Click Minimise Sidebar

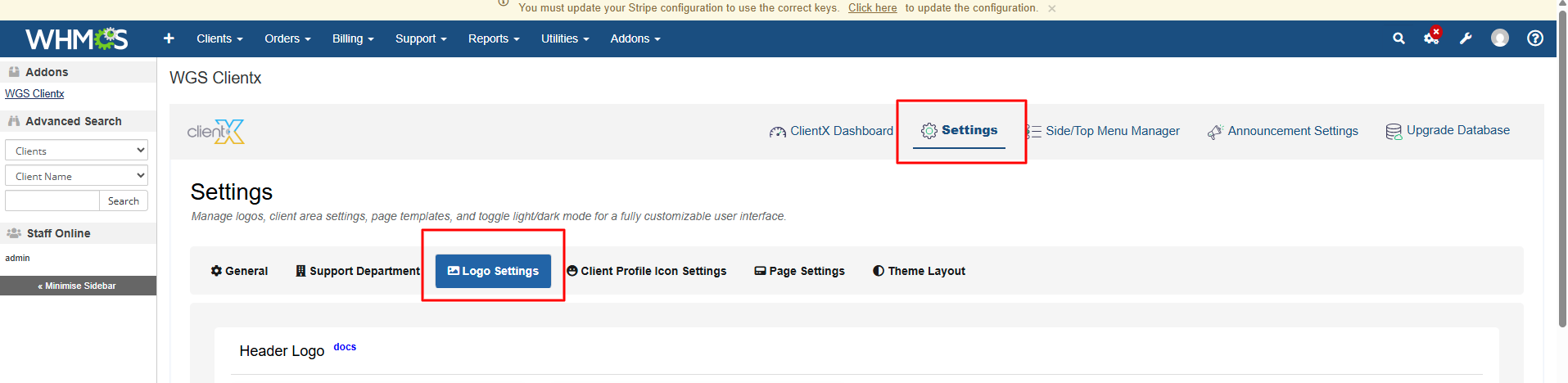[x=78, y=286]
